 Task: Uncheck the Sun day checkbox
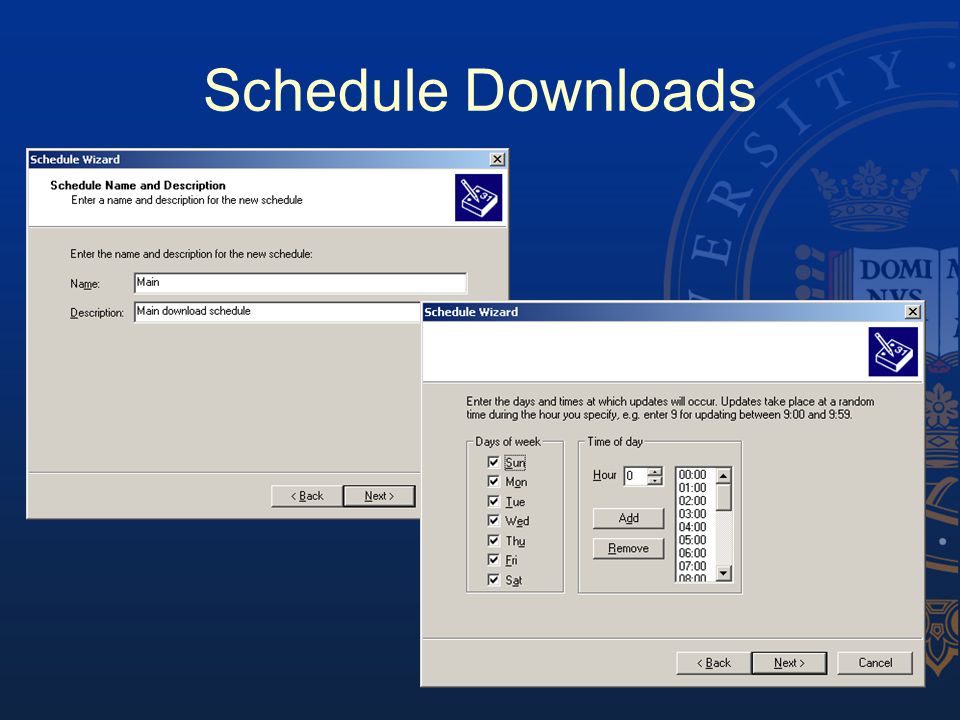(493, 462)
